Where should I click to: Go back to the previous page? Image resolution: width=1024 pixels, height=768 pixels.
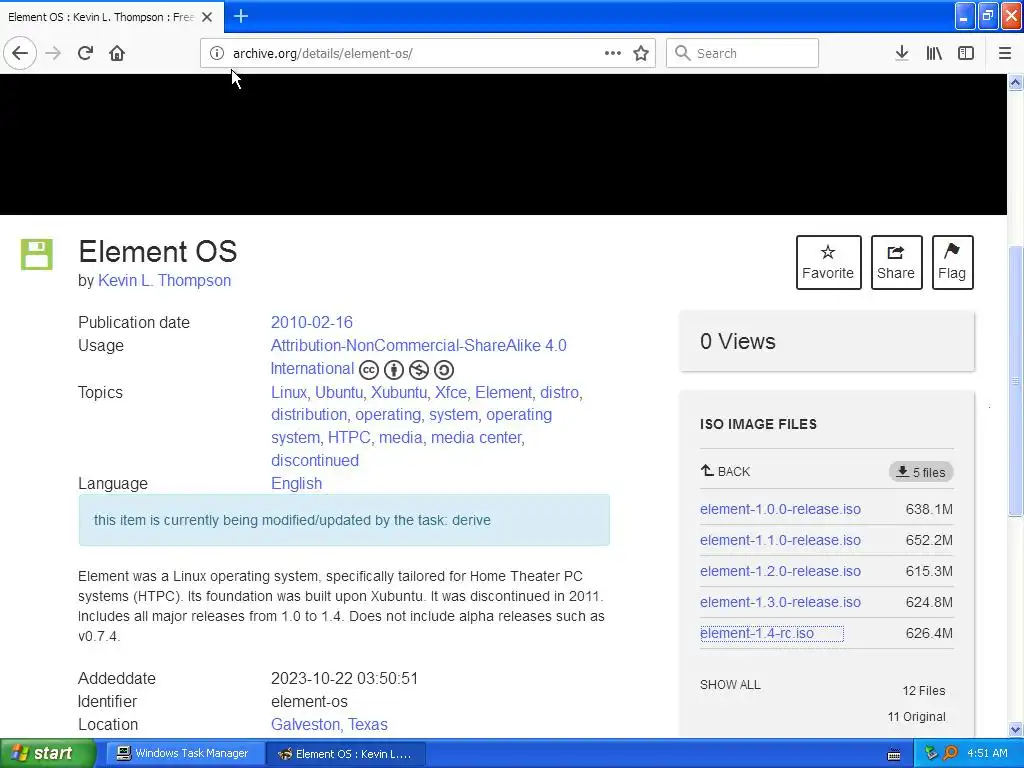20,53
